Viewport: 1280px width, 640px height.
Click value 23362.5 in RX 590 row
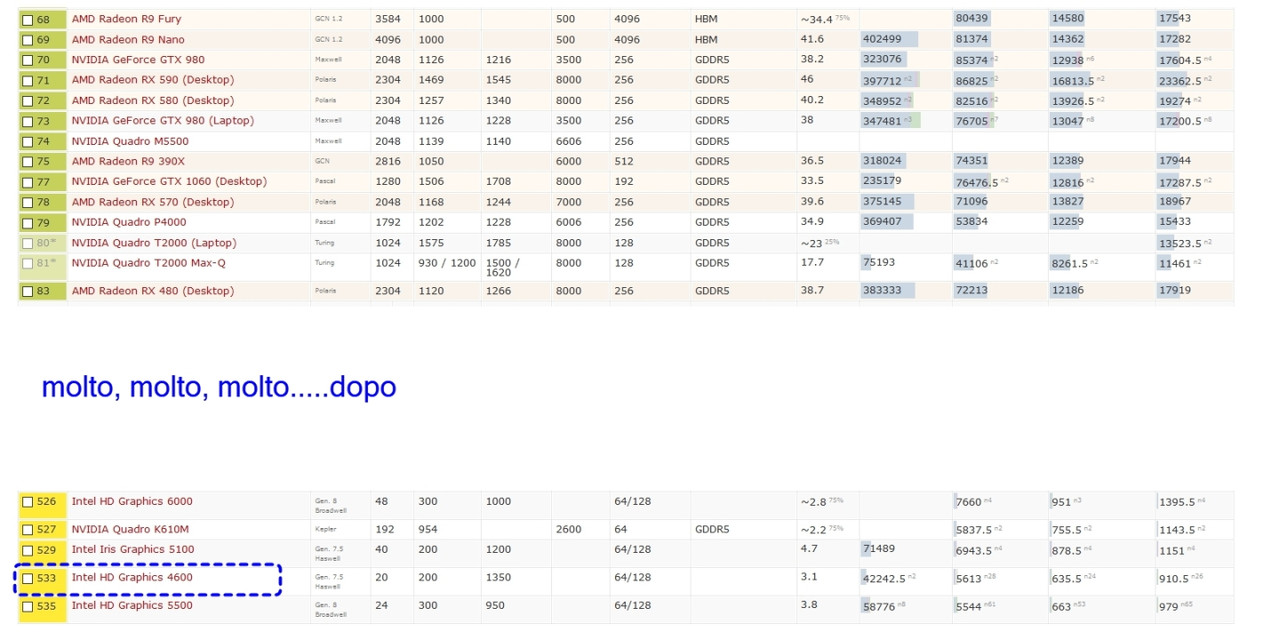pyautogui.click(x=1180, y=80)
